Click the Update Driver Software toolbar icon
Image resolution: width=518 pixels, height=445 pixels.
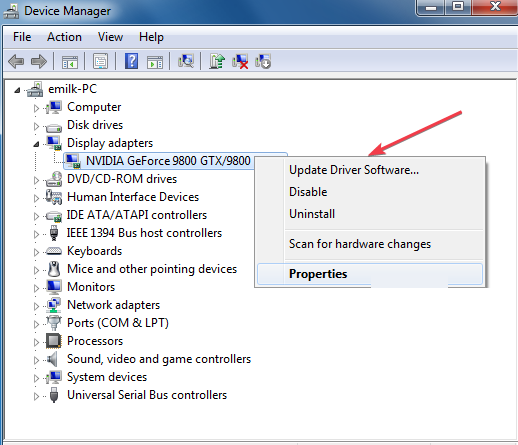click(217, 61)
